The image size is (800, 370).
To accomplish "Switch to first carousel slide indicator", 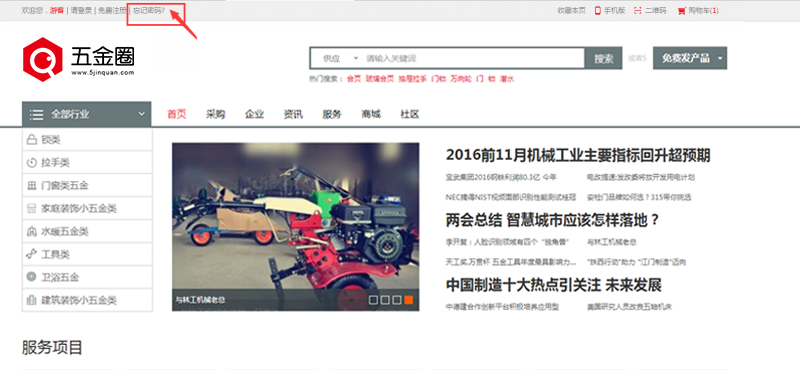I will [373, 300].
